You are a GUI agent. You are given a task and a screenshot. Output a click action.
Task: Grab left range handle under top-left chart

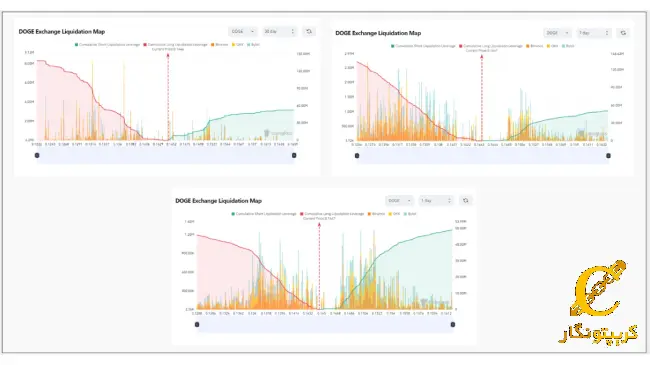click(37, 156)
